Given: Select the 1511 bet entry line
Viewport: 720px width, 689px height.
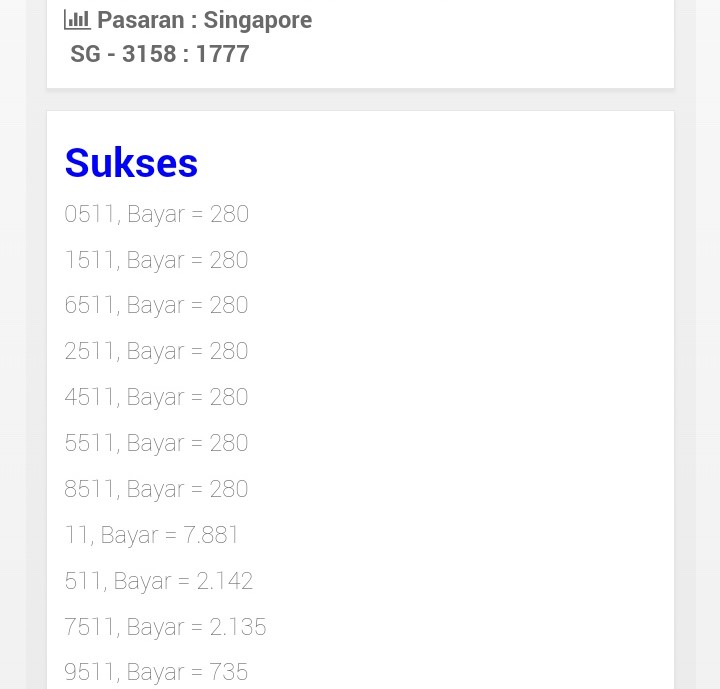Looking at the screenshot, I should (156, 260).
